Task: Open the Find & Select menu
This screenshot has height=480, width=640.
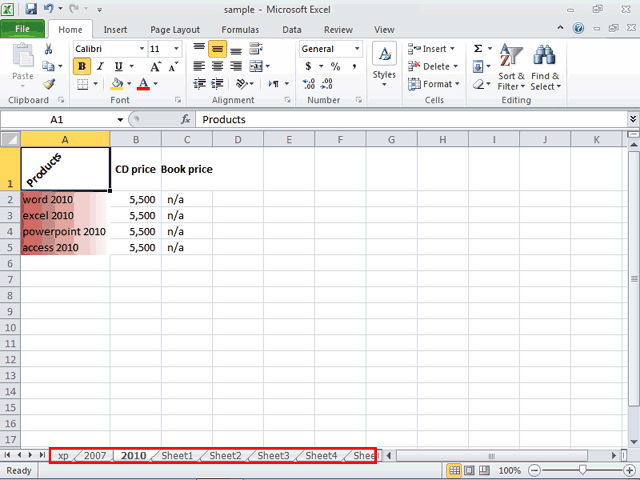Action: 546,67
